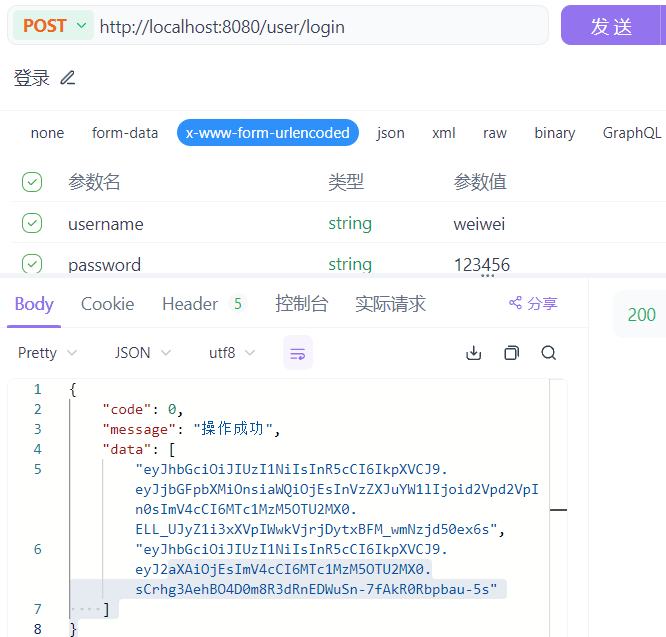Click the edit pencil icon next to 登录

pos(68,78)
